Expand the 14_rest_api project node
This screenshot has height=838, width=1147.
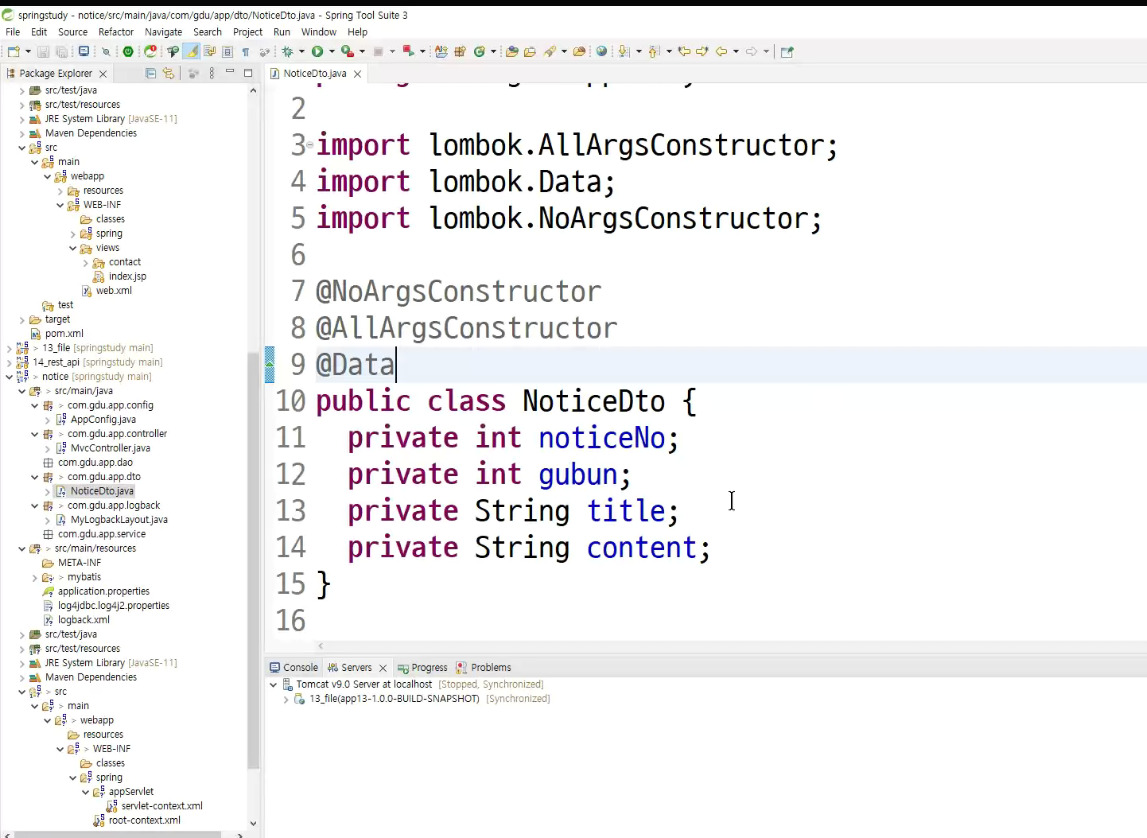(x=10, y=362)
